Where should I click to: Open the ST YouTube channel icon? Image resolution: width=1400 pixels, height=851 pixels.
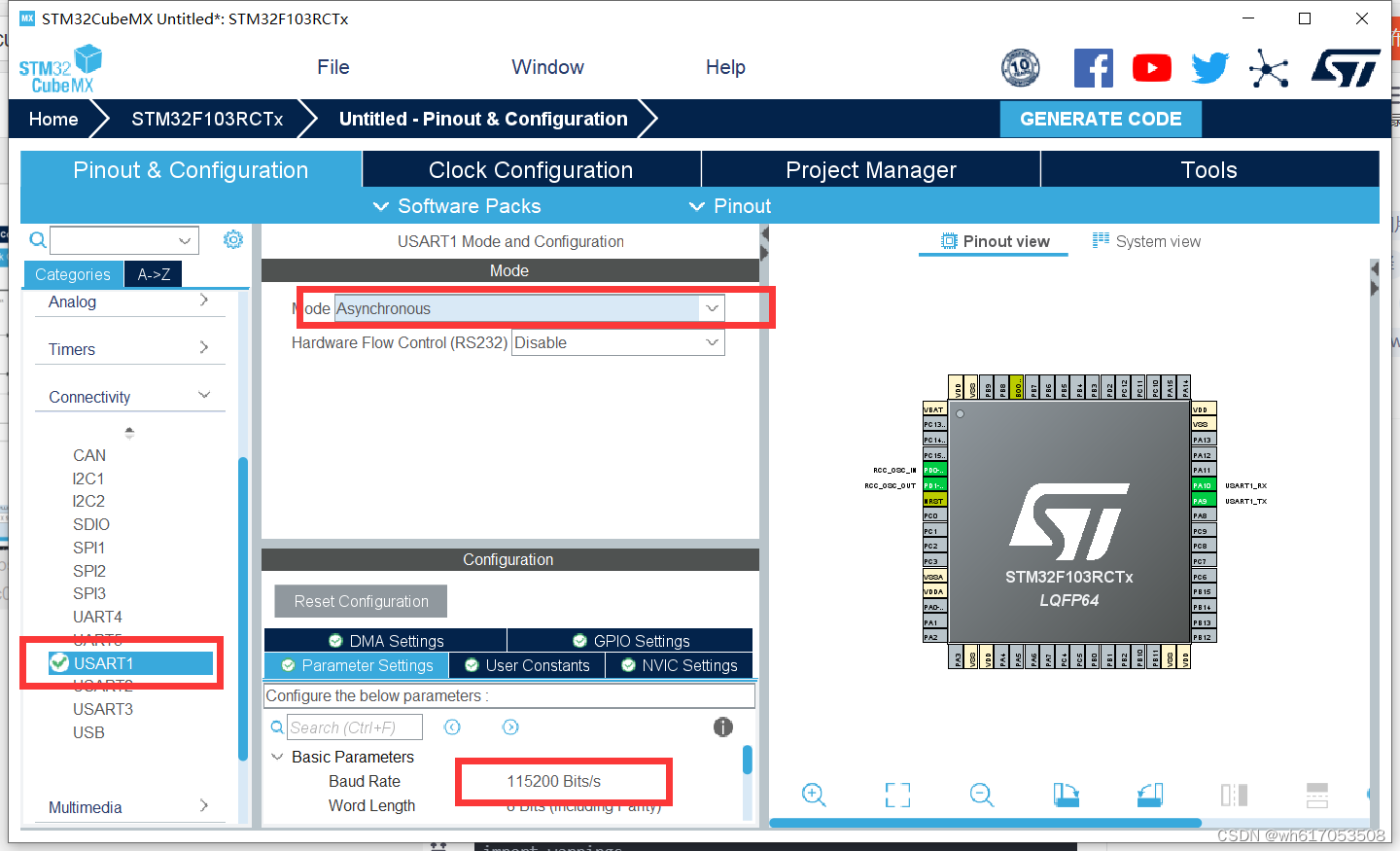pos(1151,68)
